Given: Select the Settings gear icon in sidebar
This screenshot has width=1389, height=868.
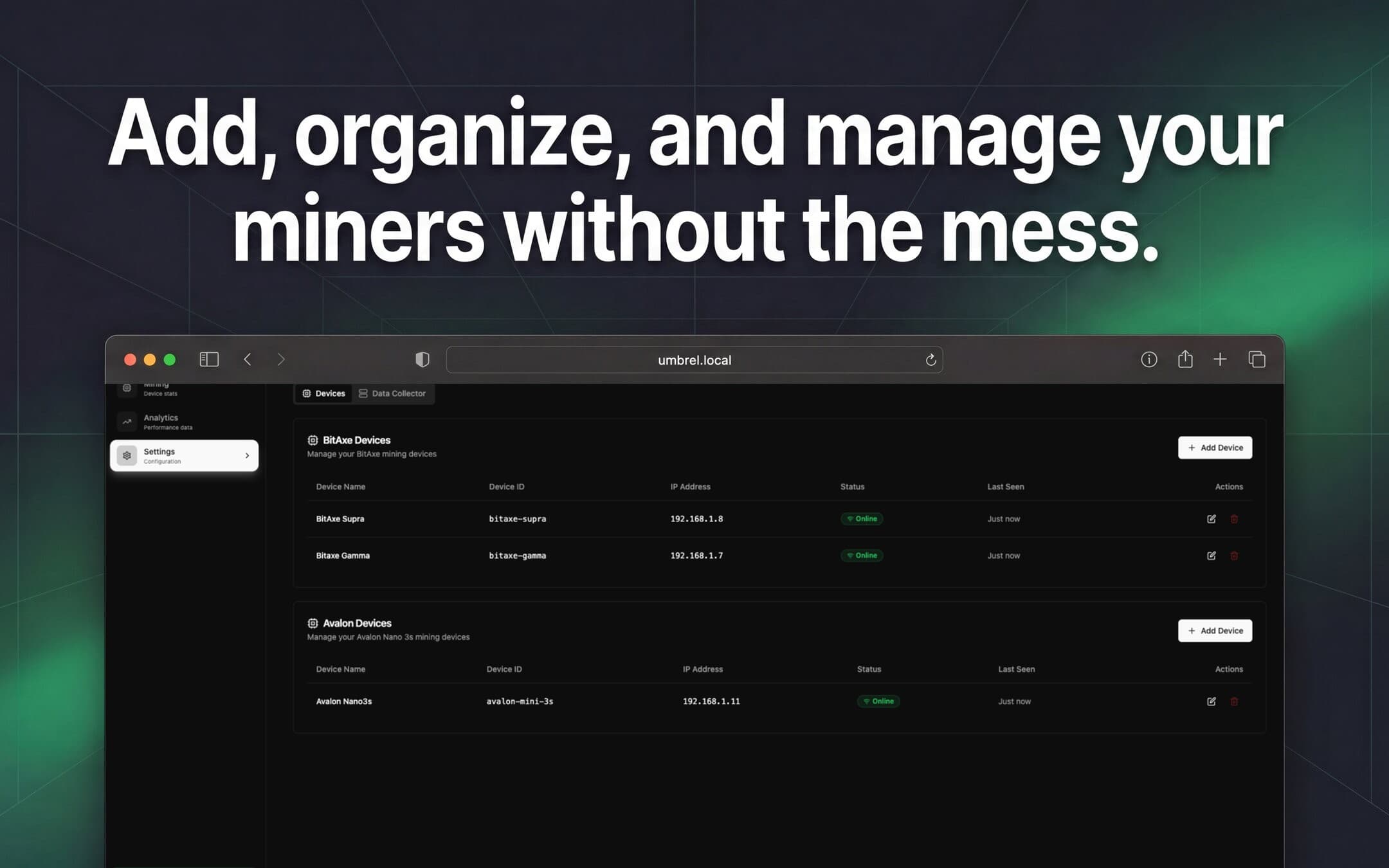Looking at the screenshot, I should 127,455.
